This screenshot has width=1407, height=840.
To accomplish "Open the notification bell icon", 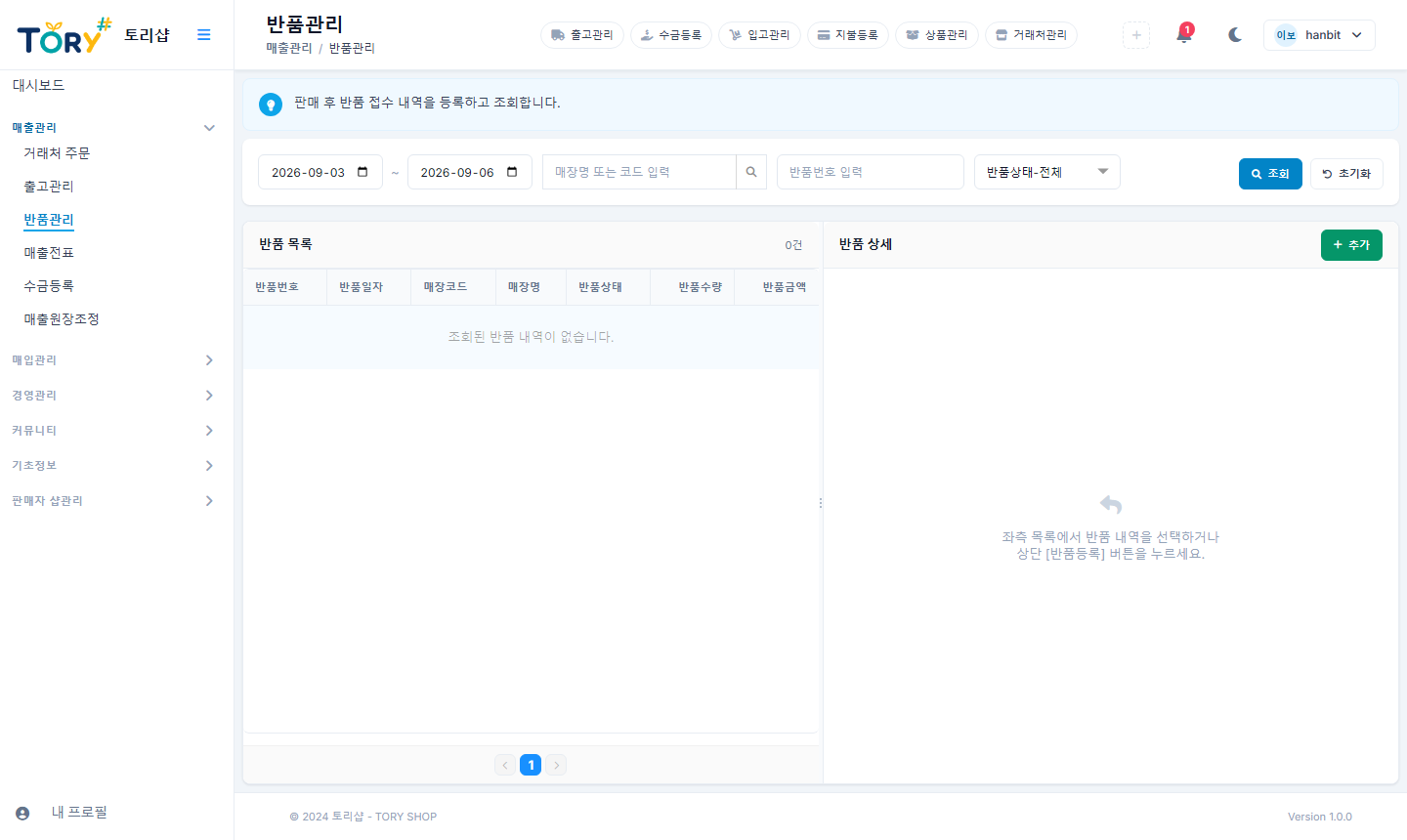I will (1184, 35).
